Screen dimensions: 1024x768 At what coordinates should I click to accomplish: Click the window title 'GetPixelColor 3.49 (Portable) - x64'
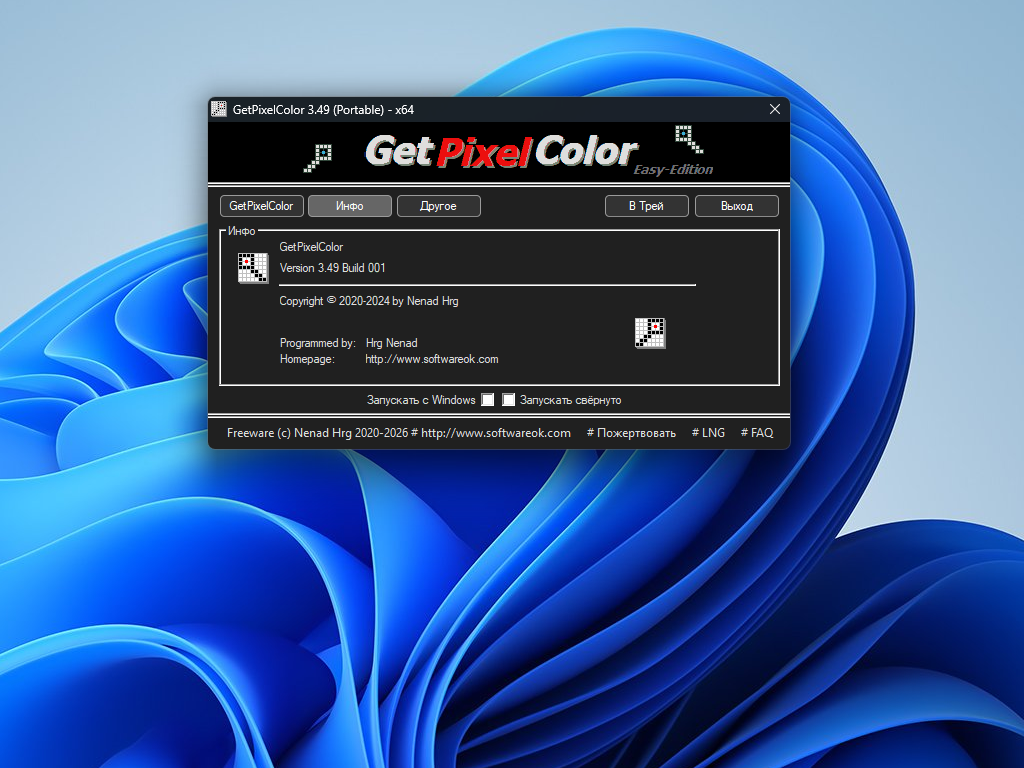(x=323, y=110)
